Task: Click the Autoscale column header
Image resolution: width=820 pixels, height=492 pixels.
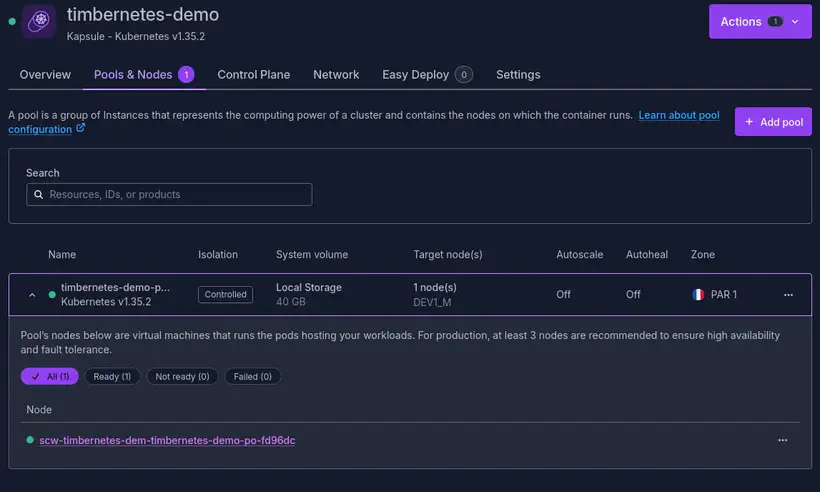Action: point(579,255)
